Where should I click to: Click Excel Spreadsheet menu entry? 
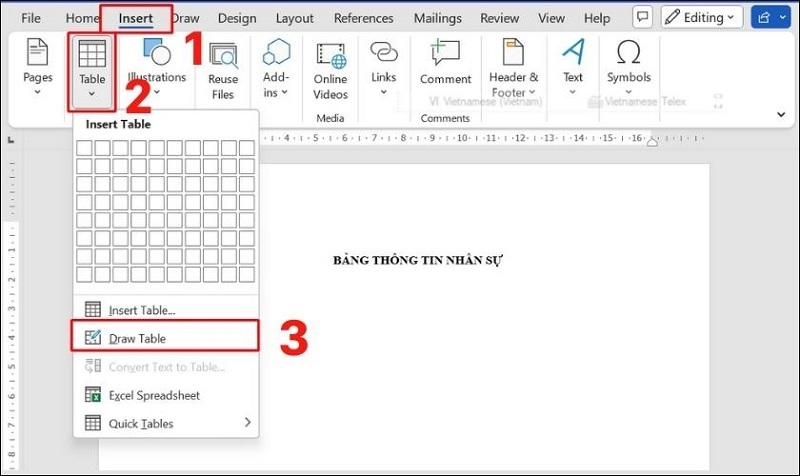coord(154,395)
